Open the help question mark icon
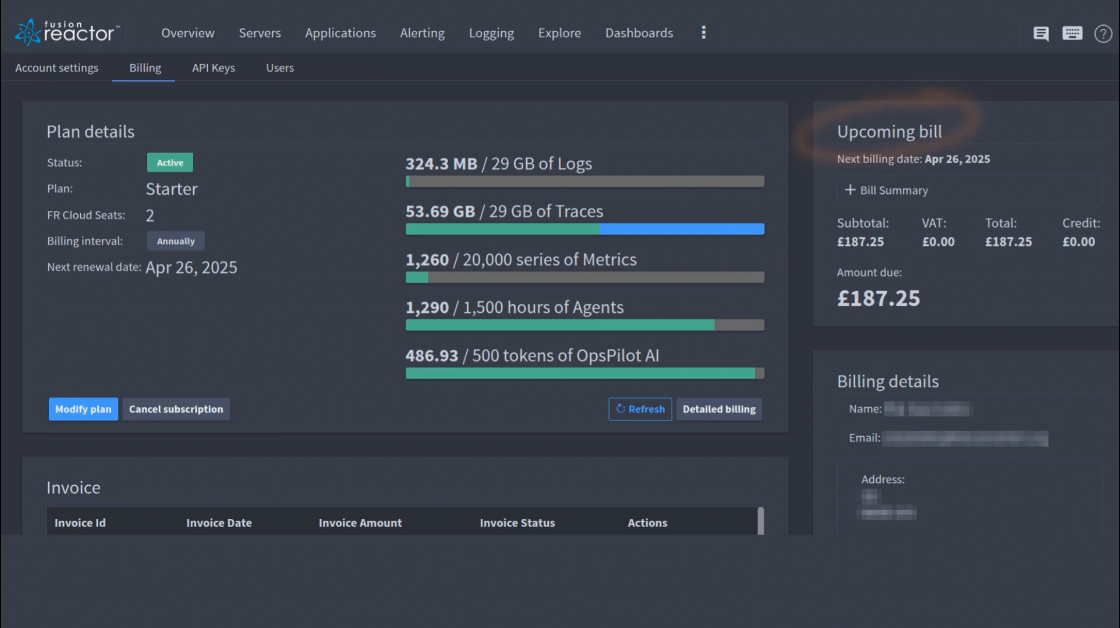Image resolution: width=1120 pixels, height=628 pixels. tap(1103, 34)
